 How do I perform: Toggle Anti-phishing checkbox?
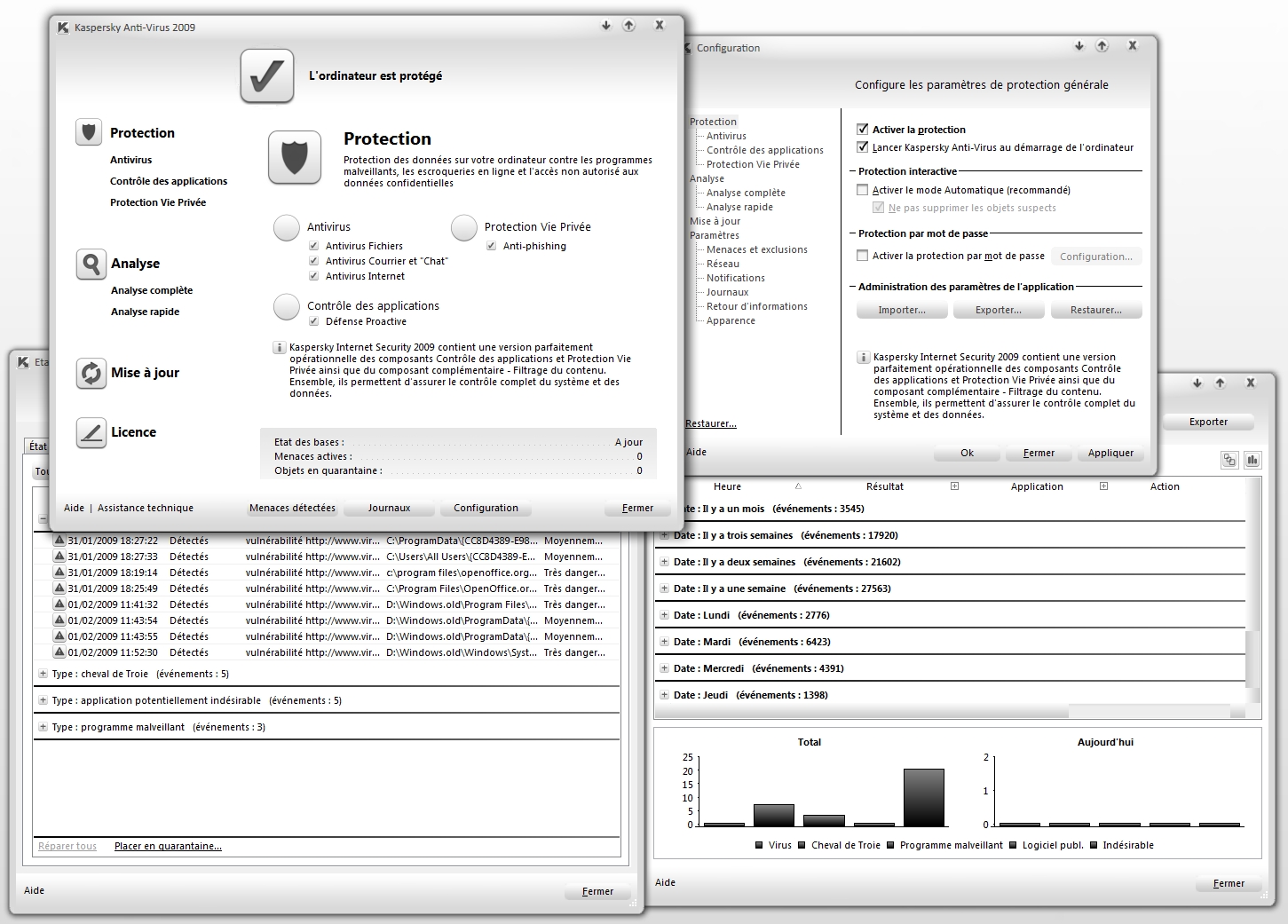click(491, 246)
